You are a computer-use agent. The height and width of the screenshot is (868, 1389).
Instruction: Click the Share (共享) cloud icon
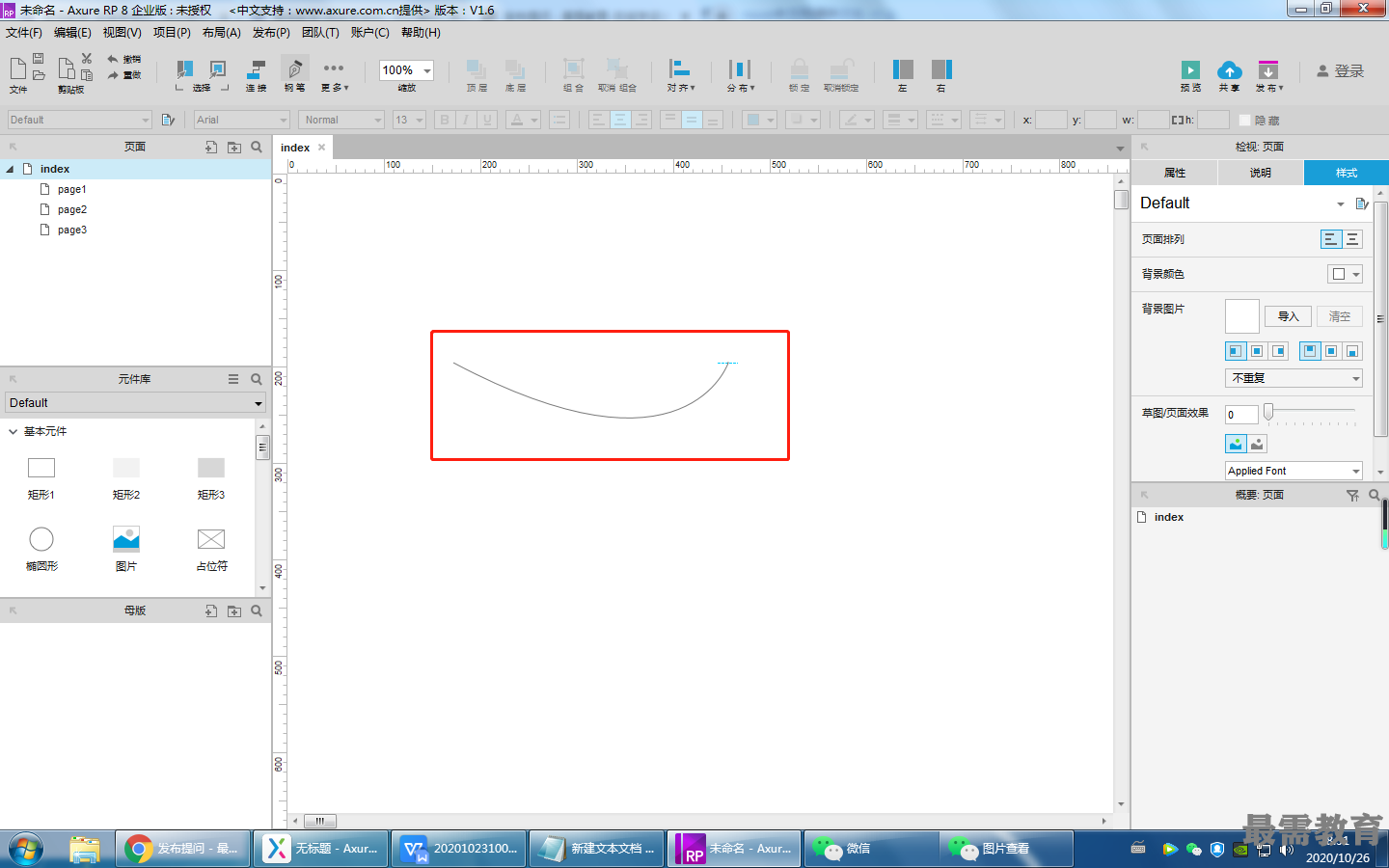click(x=1230, y=69)
